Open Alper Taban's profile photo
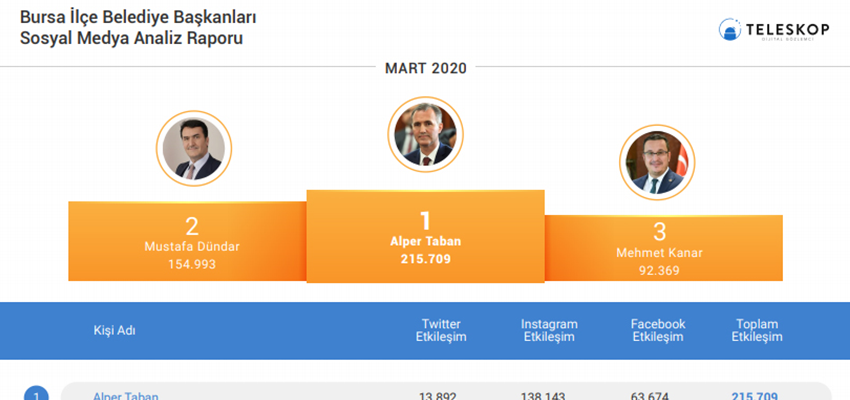850x400 pixels. point(426,134)
